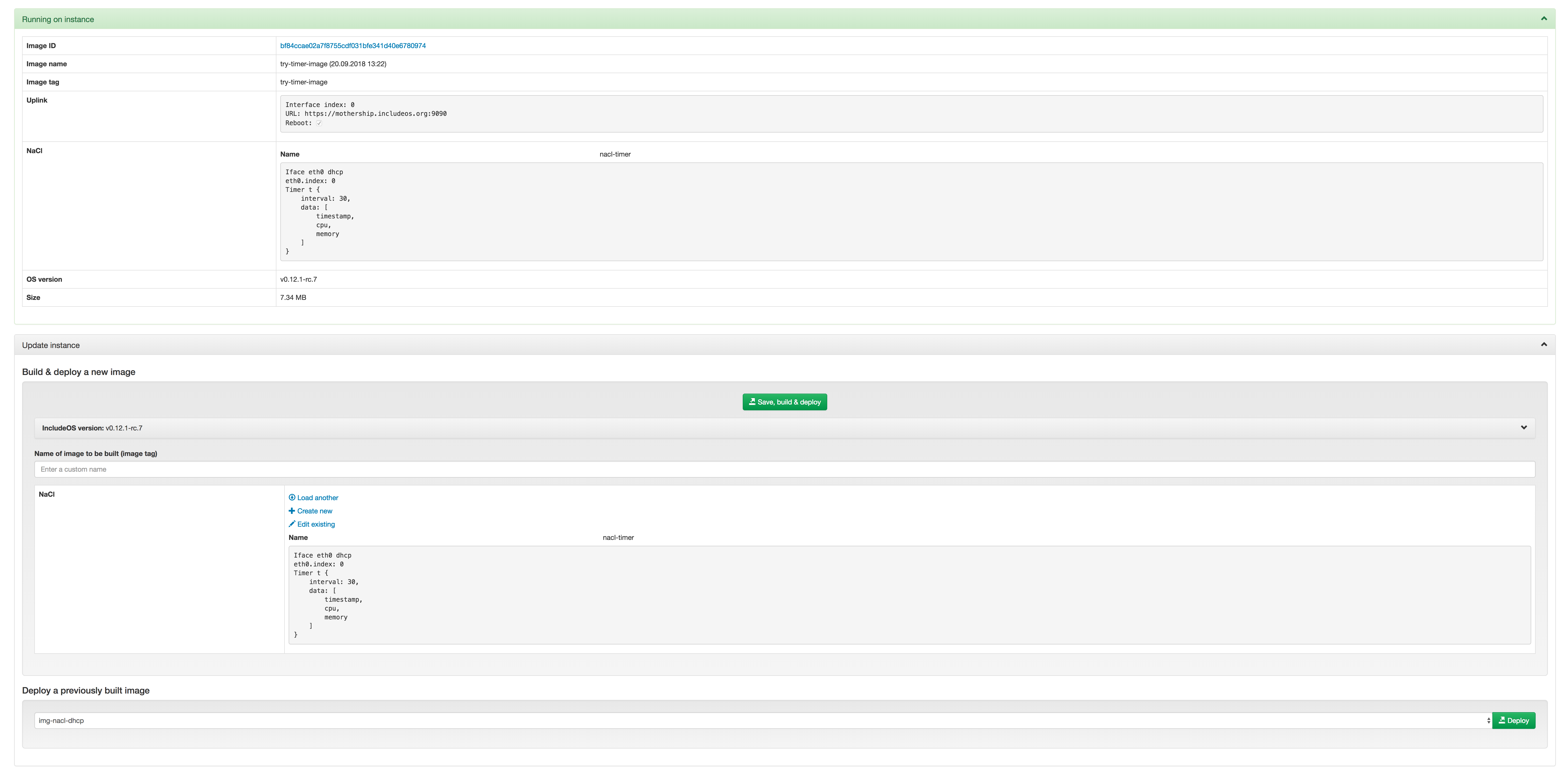Click the Load another NaCl link
1568x775 pixels.
pyautogui.click(x=313, y=497)
